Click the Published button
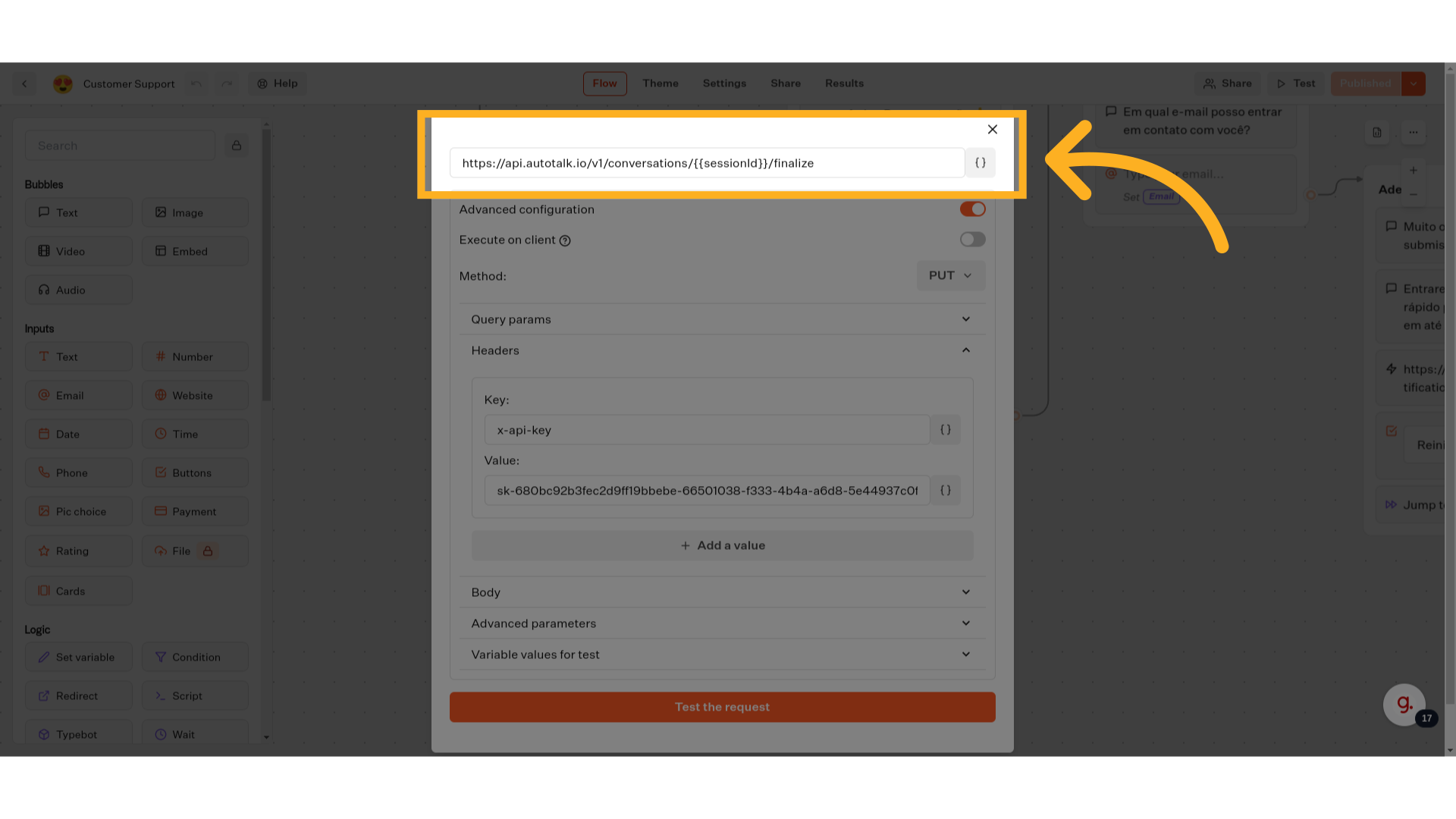1456x819 pixels. [1366, 83]
